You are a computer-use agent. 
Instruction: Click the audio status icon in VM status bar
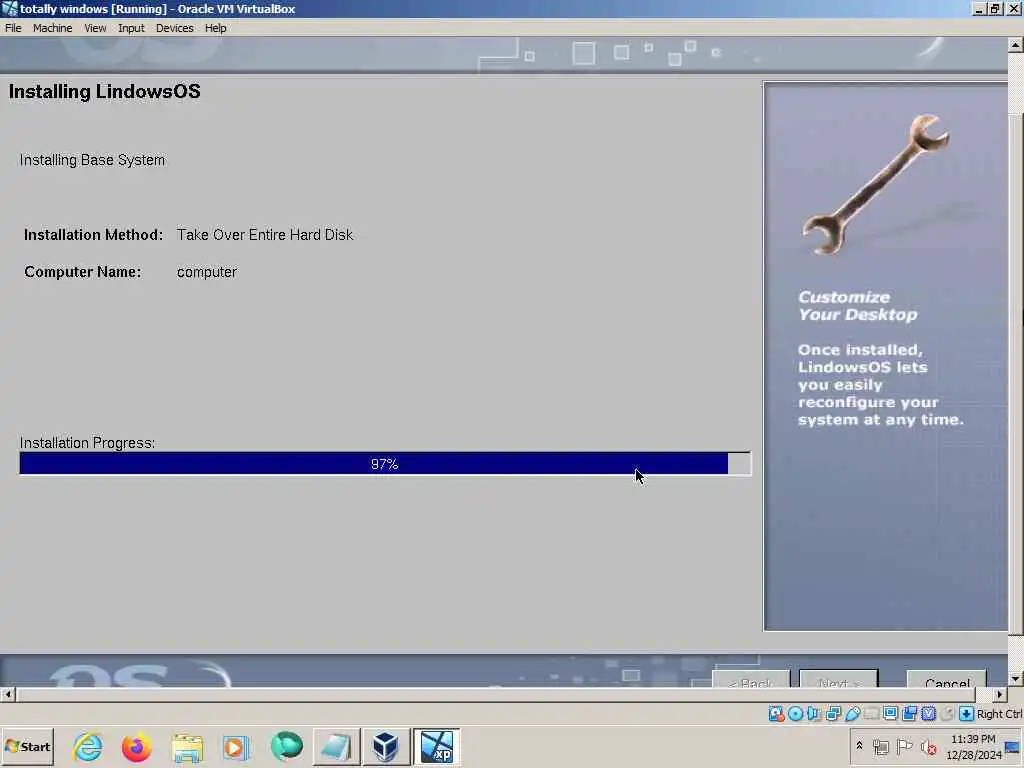click(x=814, y=714)
